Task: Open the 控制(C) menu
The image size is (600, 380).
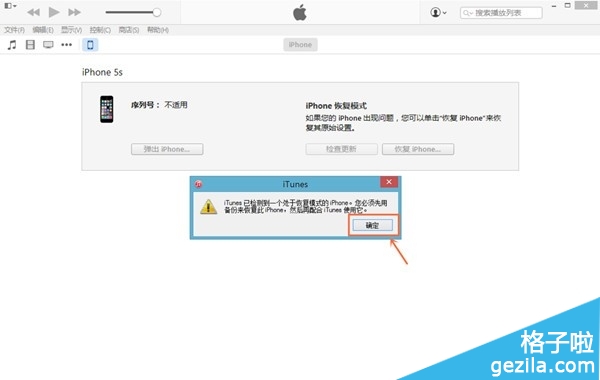Action: click(100, 30)
